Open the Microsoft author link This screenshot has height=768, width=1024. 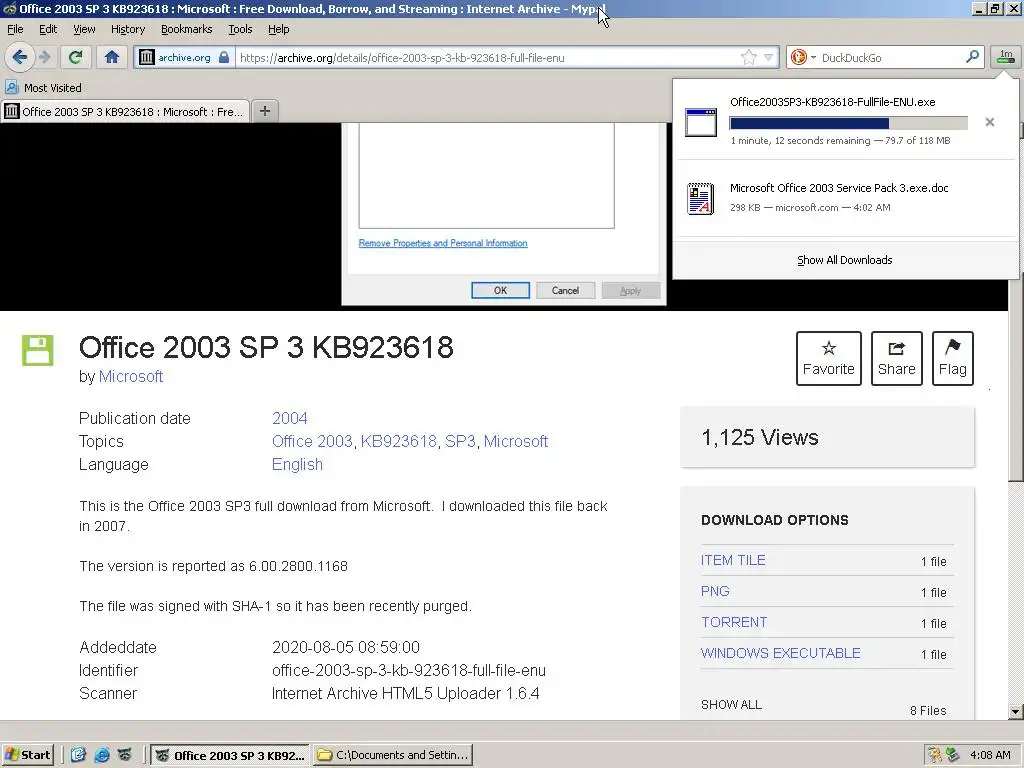click(x=131, y=377)
